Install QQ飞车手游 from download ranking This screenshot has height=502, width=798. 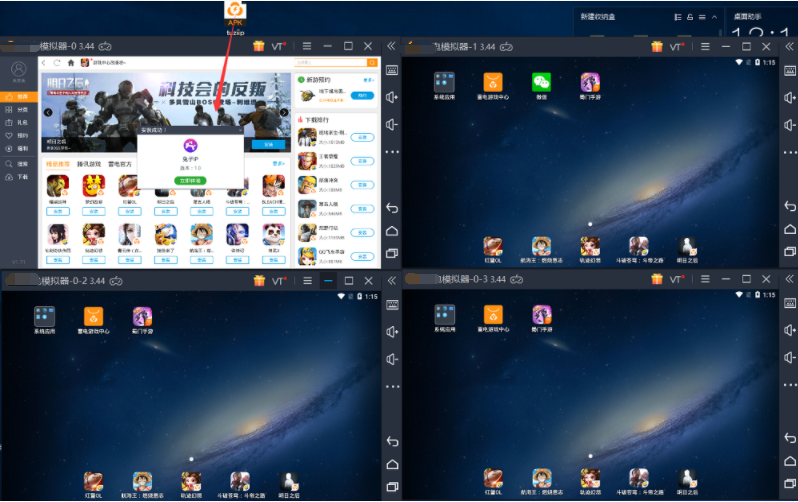(x=362, y=257)
